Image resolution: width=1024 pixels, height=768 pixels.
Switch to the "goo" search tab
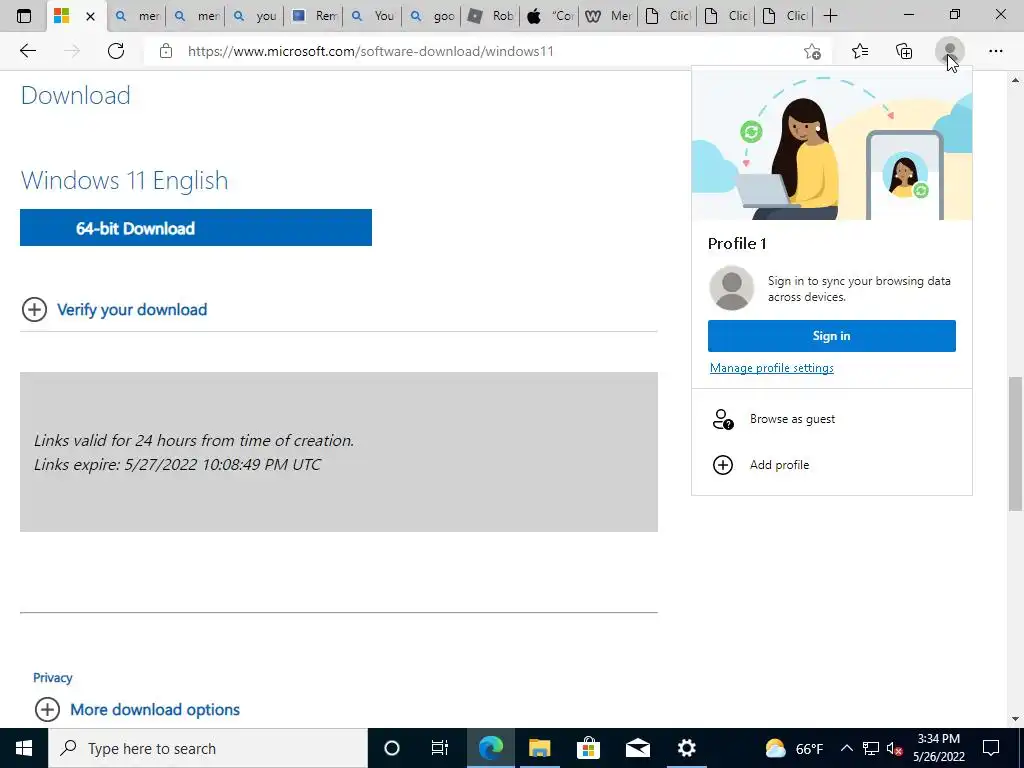click(x=432, y=16)
